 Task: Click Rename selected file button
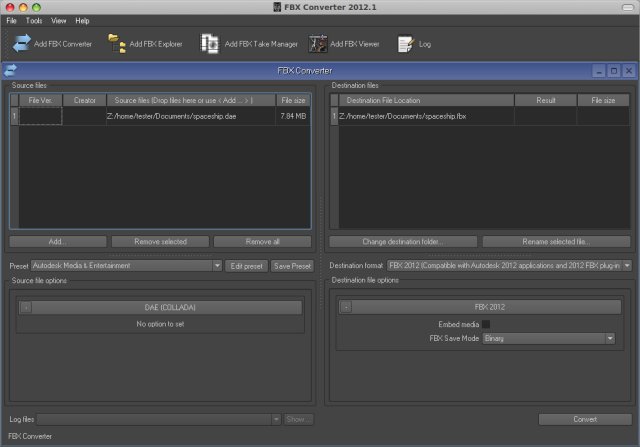point(556,242)
